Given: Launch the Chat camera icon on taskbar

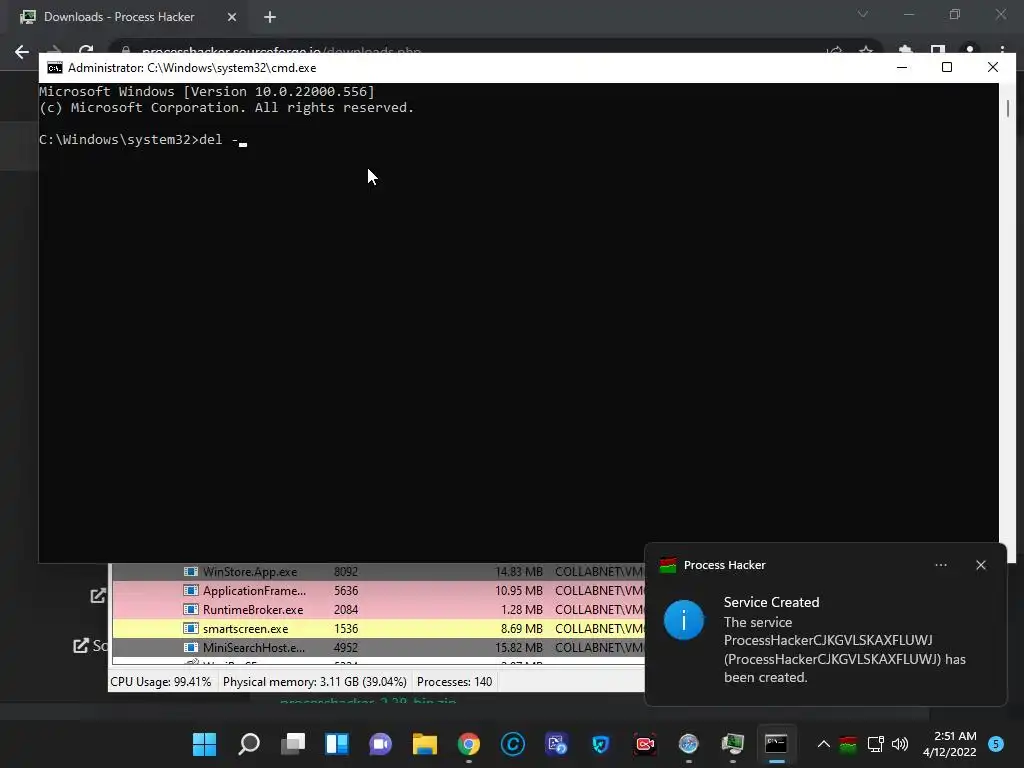Looking at the screenshot, I should tap(381, 744).
